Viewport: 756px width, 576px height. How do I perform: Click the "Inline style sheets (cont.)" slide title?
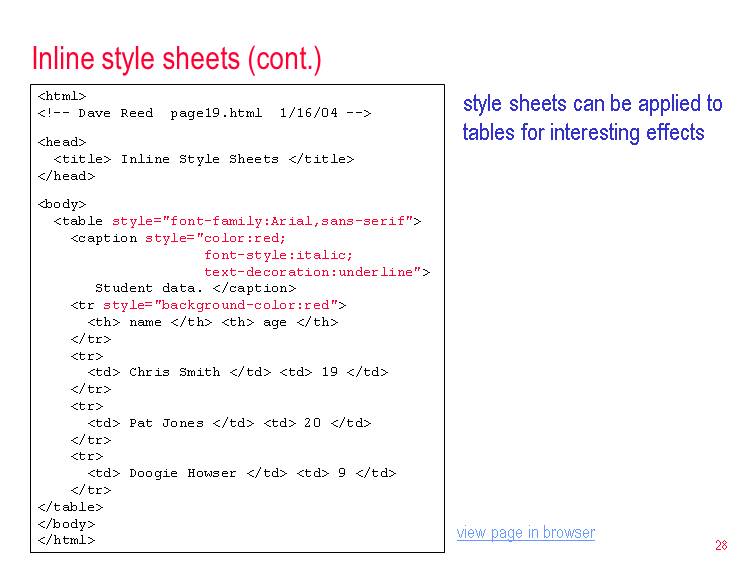pyautogui.click(x=177, y=58)
